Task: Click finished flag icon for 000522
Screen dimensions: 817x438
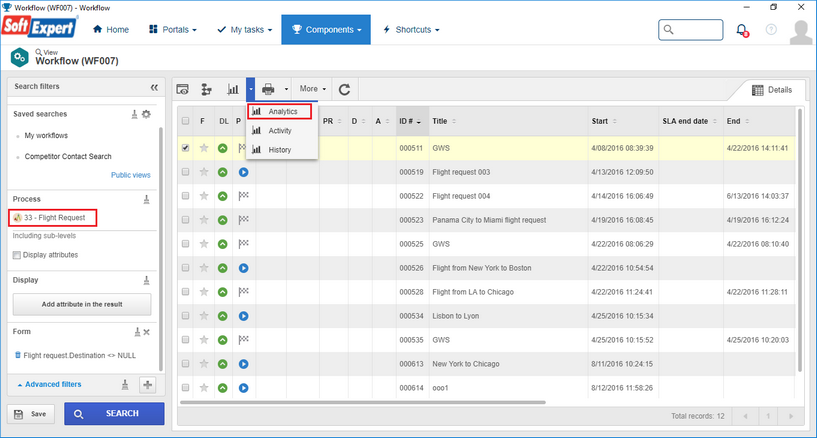Action: pos(243,196)
